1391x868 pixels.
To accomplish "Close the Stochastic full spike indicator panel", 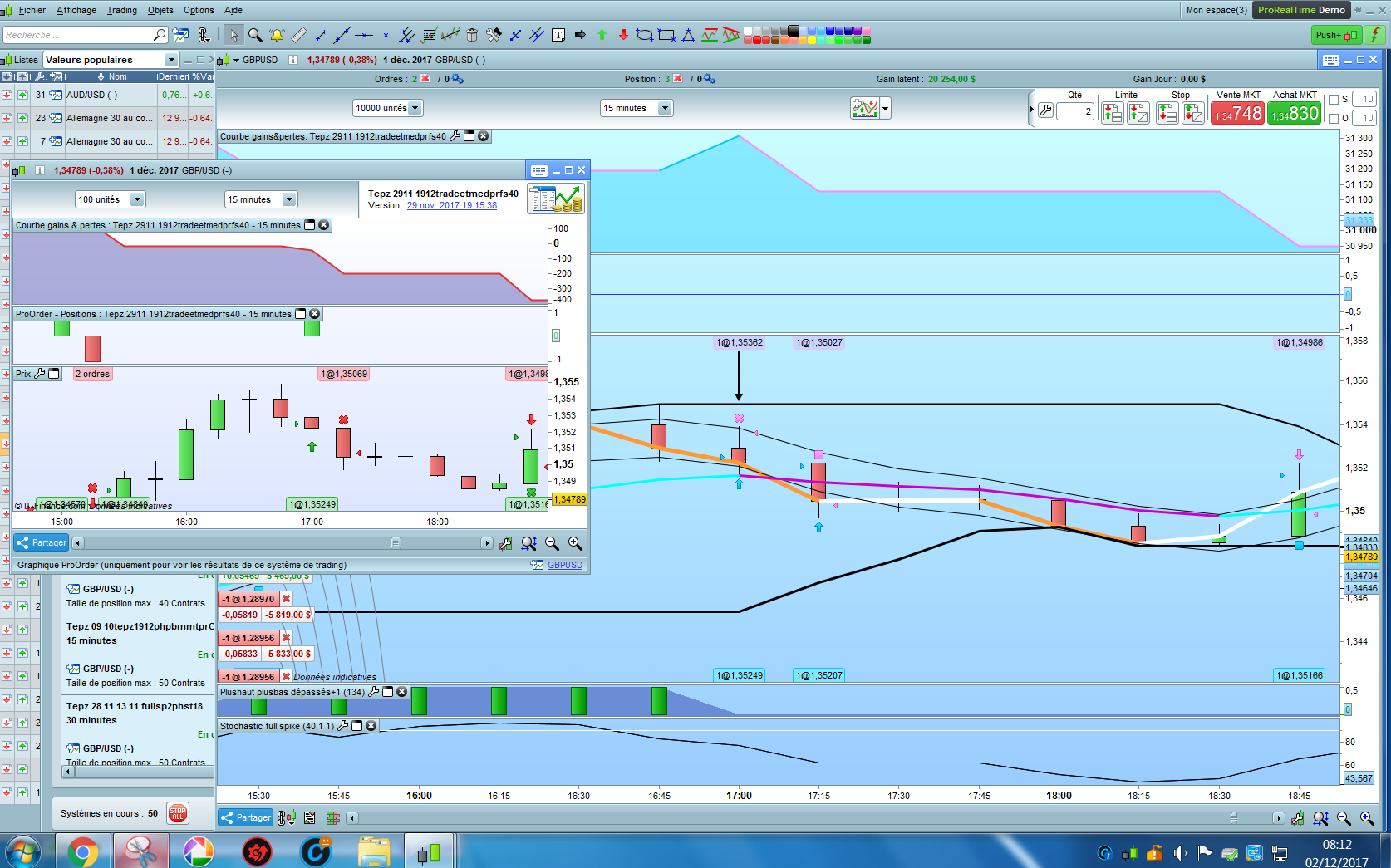I will coord(371,726).
